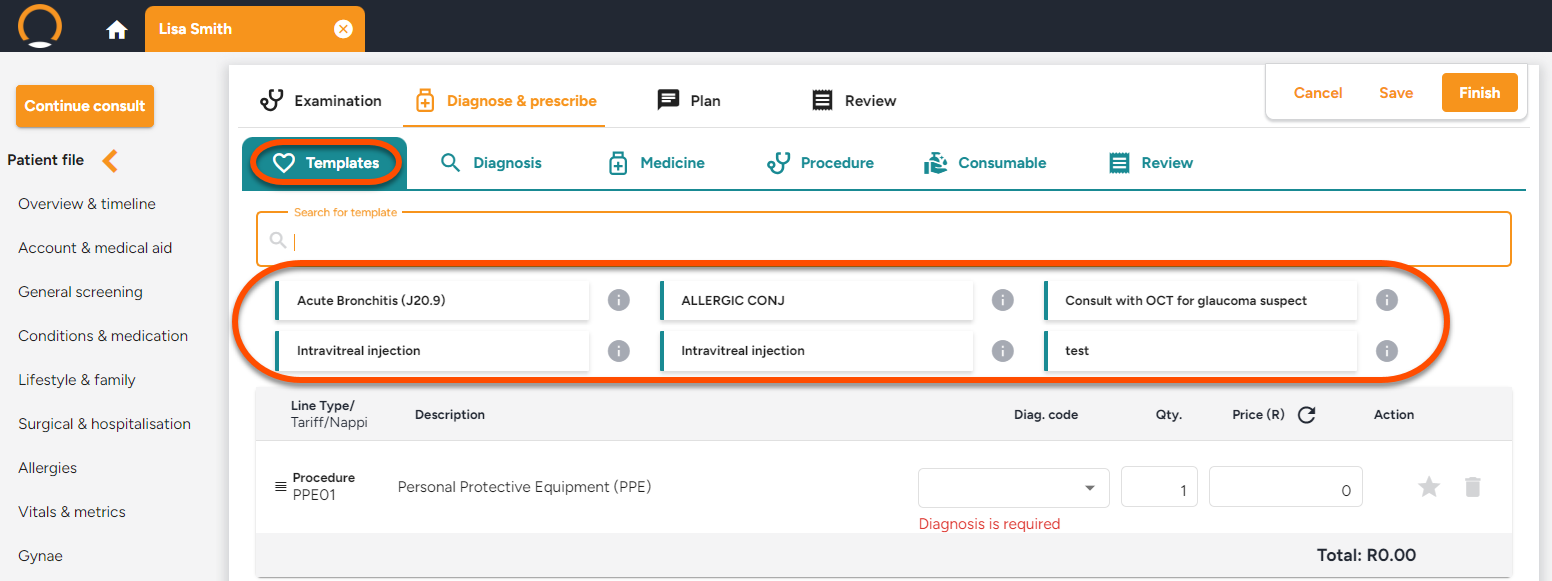Open info for glaucoma suspect consult template
The width and height of the screenshot is (1552, 581).
pyautogui.click(x=1386, y=300)
